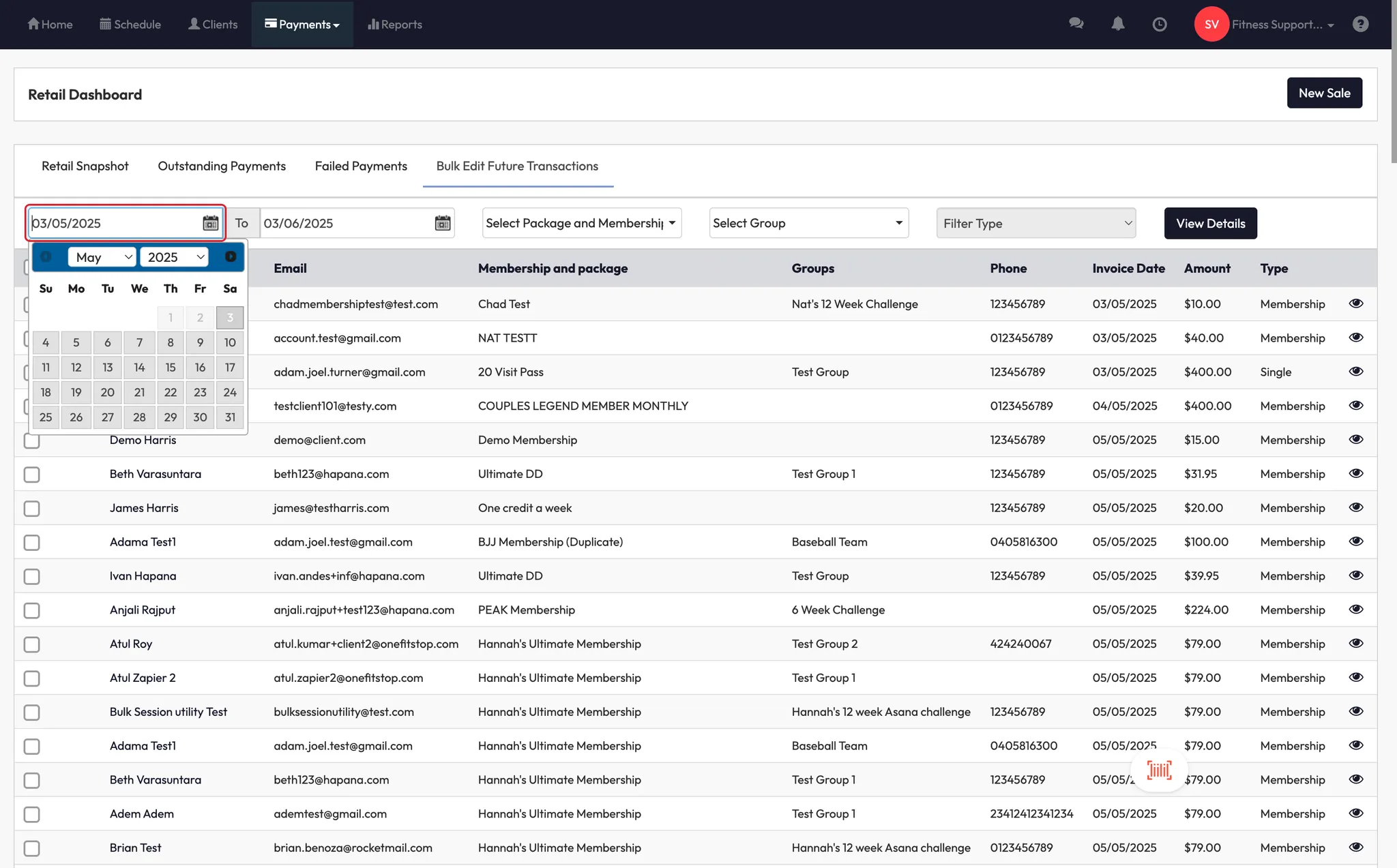1397x868 pixels.
Task: Open the chat messages icon
Action: coord(1076,24)
